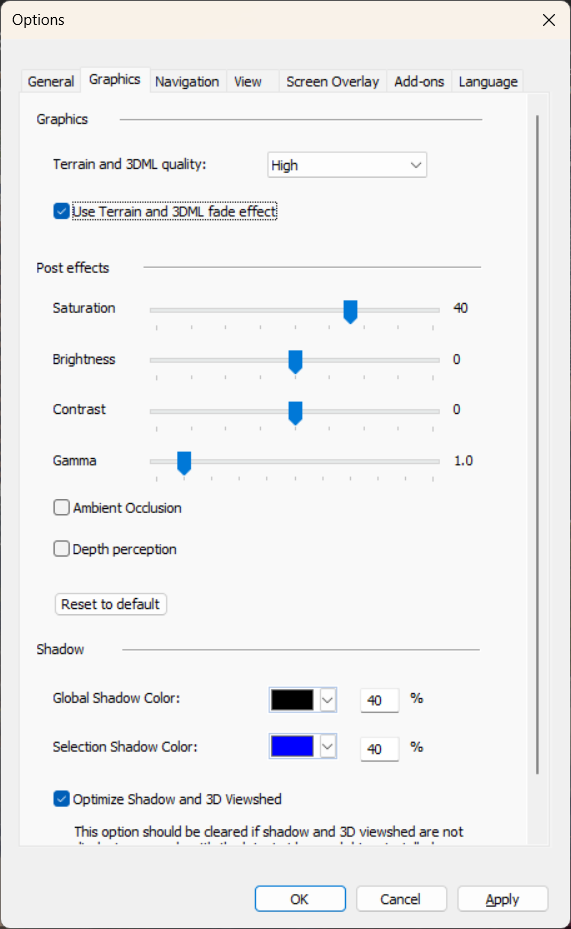Uncheck Optimize Shadow and 3D Viewshed
Viewport: 571px width, 929px height.
pos(62,799)
